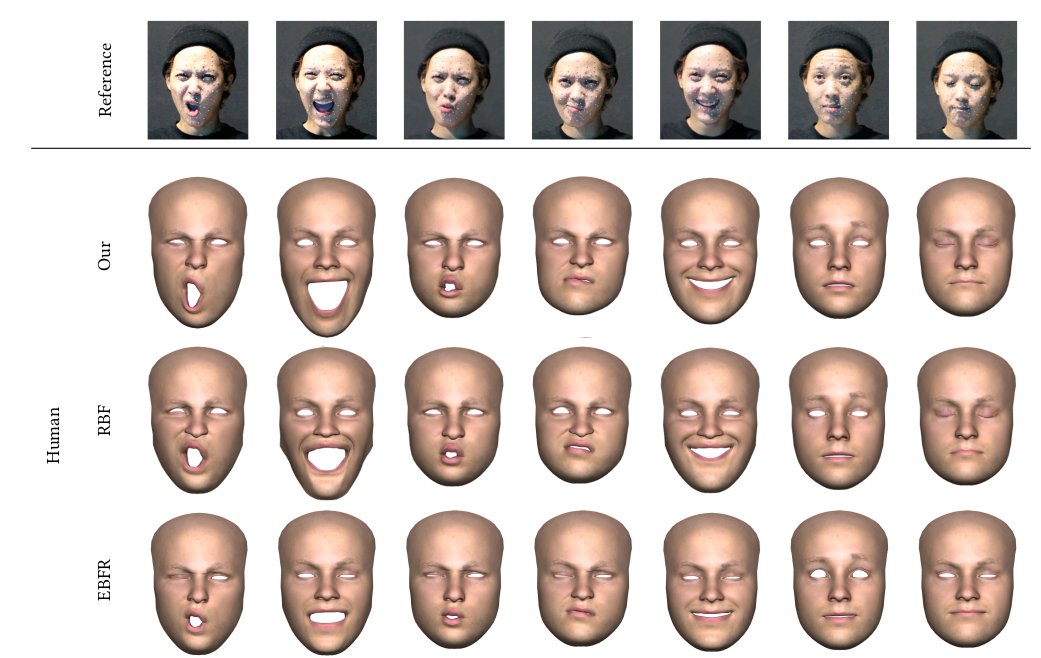The image size is (1041, 658).
Task: Select the RBF-row face with O-shaped mouth
Action: pyautogui.click(x=198, y=420)
